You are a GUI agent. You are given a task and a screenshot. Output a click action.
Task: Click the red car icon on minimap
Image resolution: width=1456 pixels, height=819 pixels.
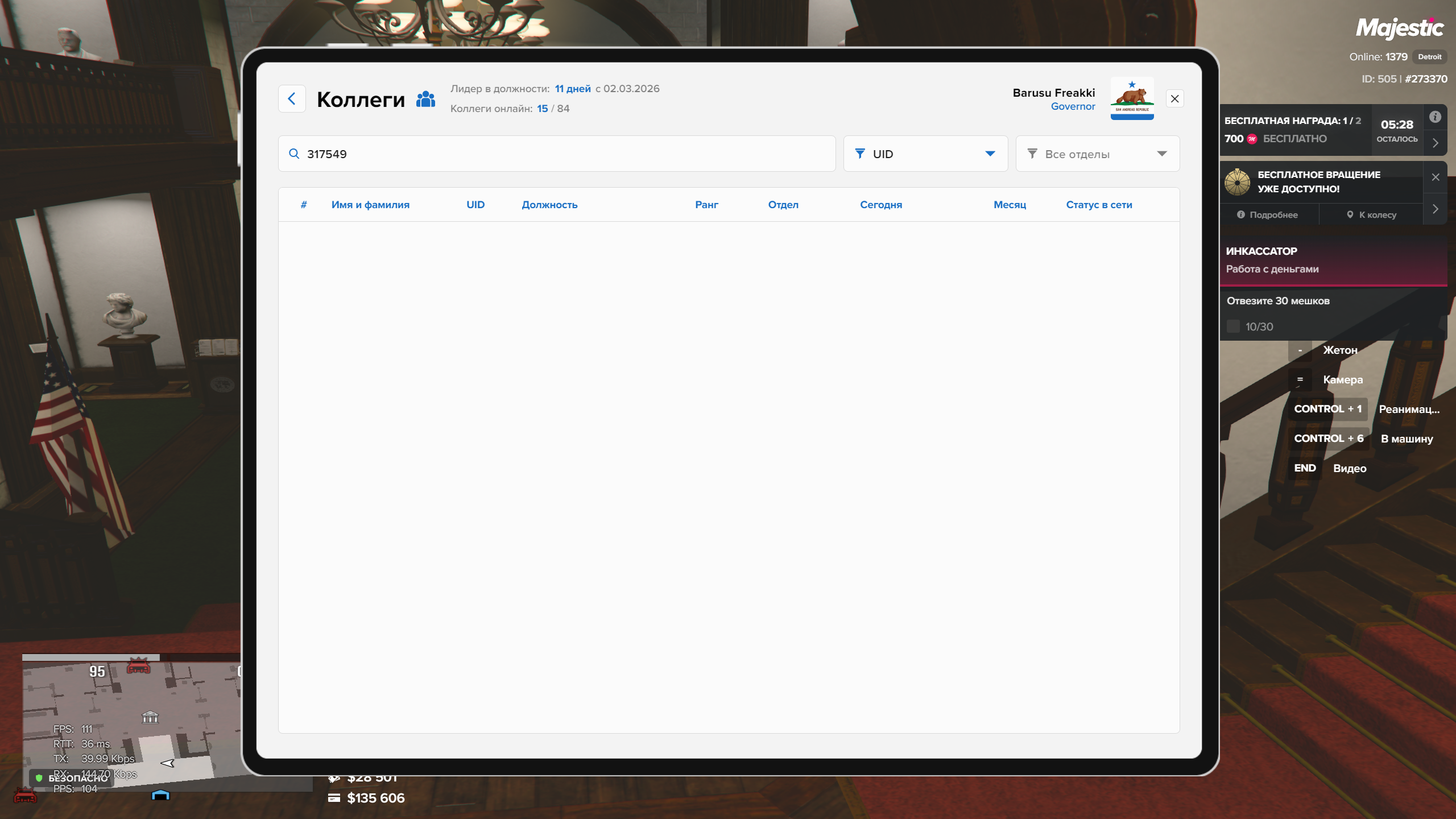[138, 665]
